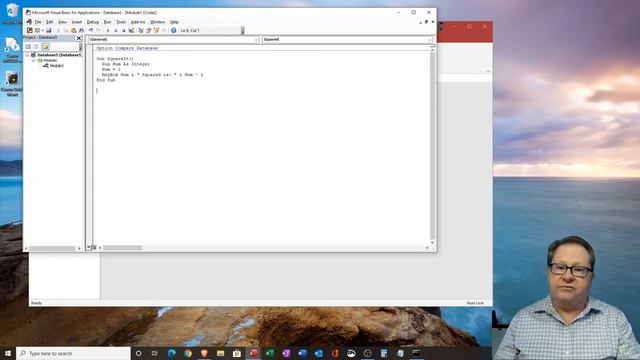
Task: Open Properties Window from toolbar icon
Action: pos(149,31)
